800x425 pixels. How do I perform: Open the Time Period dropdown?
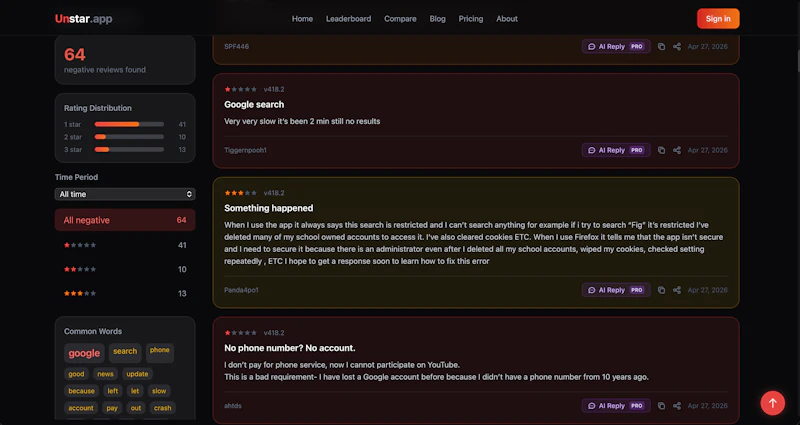[x=125, y=194]
